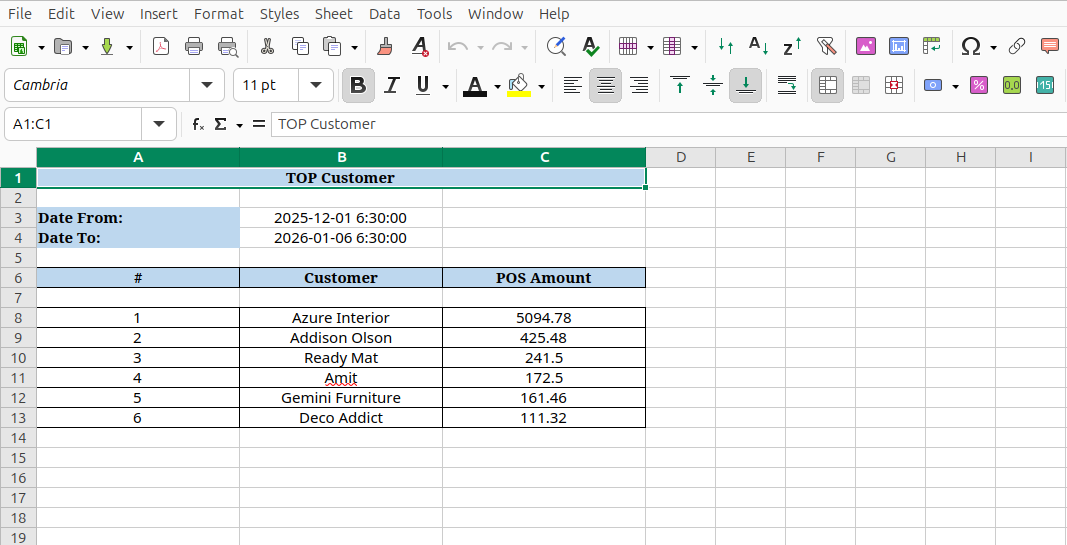
Task: Align cell content to top
Action: click(680, 85)
